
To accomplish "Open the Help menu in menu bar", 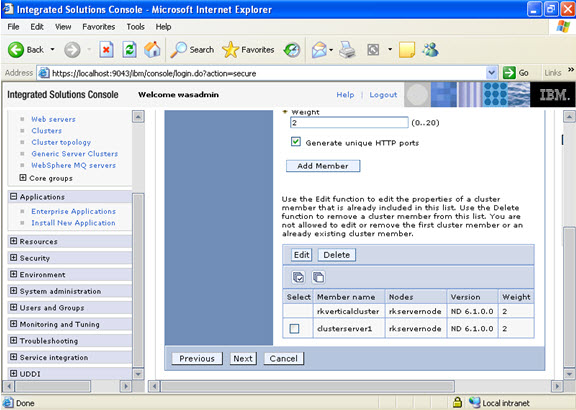I will 163,27.
